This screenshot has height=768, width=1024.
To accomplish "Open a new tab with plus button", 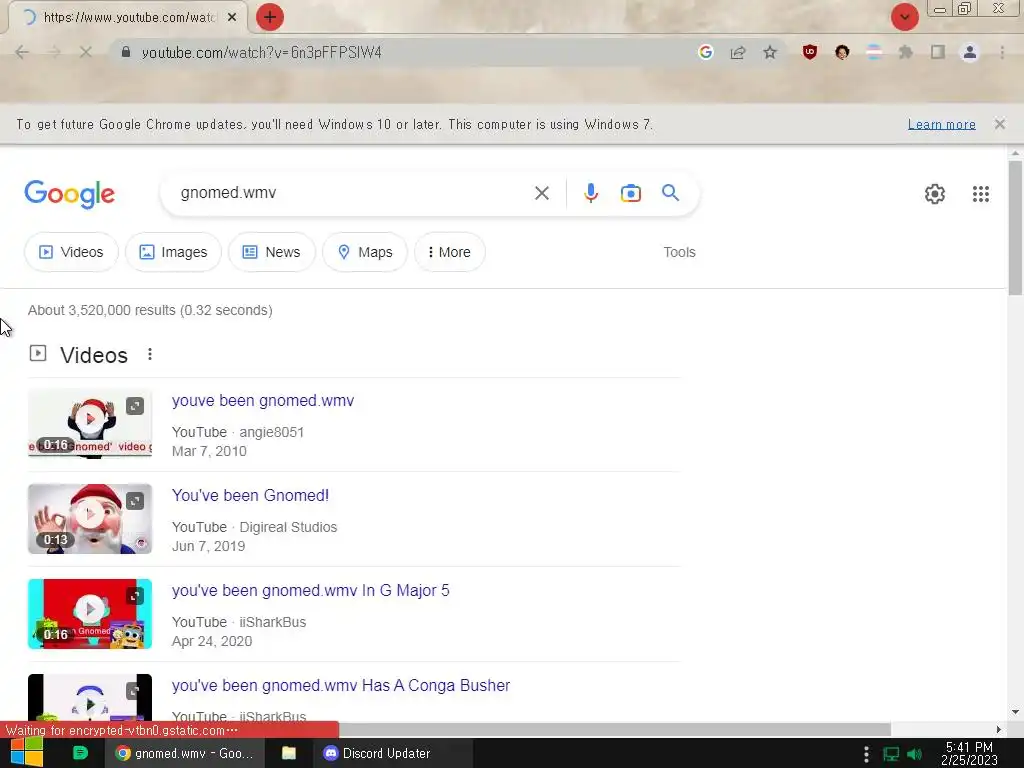I will (270, 17).
